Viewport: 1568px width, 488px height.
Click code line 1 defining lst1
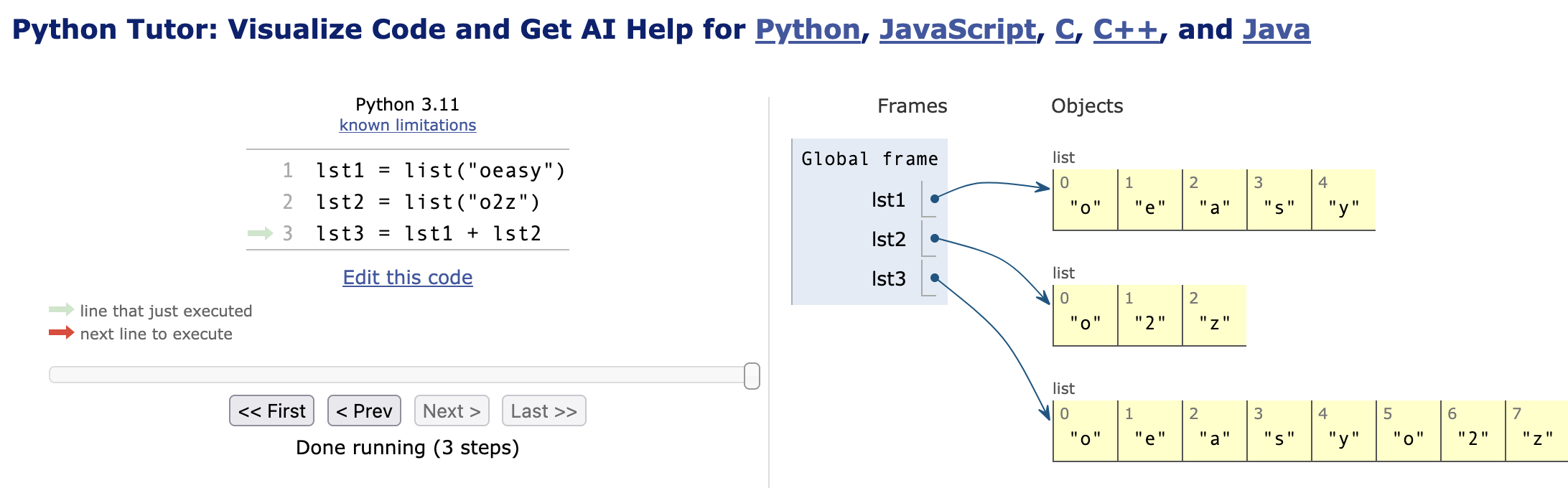click(440, 171)
